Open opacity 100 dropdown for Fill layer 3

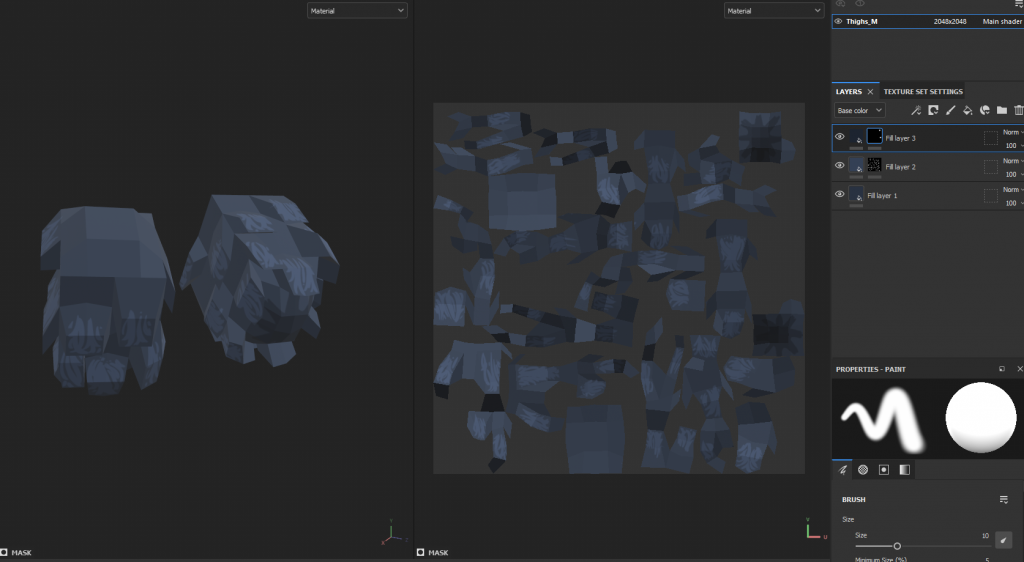click(1013, 146)
